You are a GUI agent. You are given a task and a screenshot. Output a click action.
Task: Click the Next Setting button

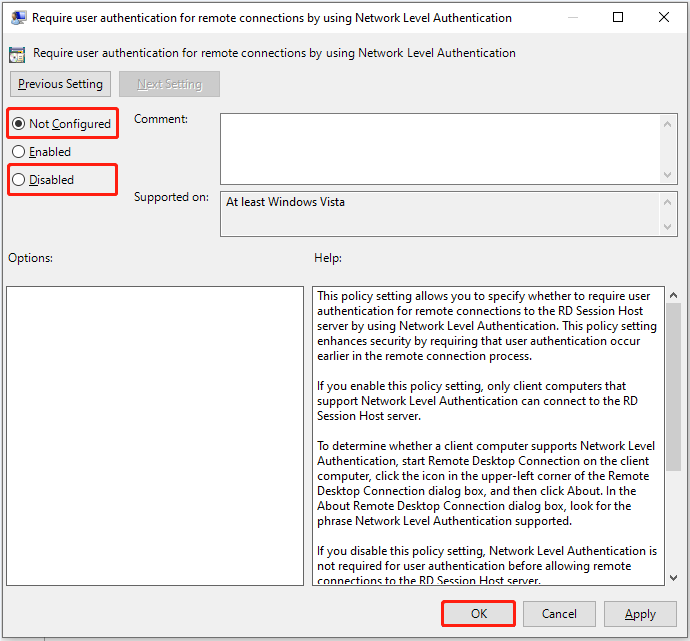[169, 84]
